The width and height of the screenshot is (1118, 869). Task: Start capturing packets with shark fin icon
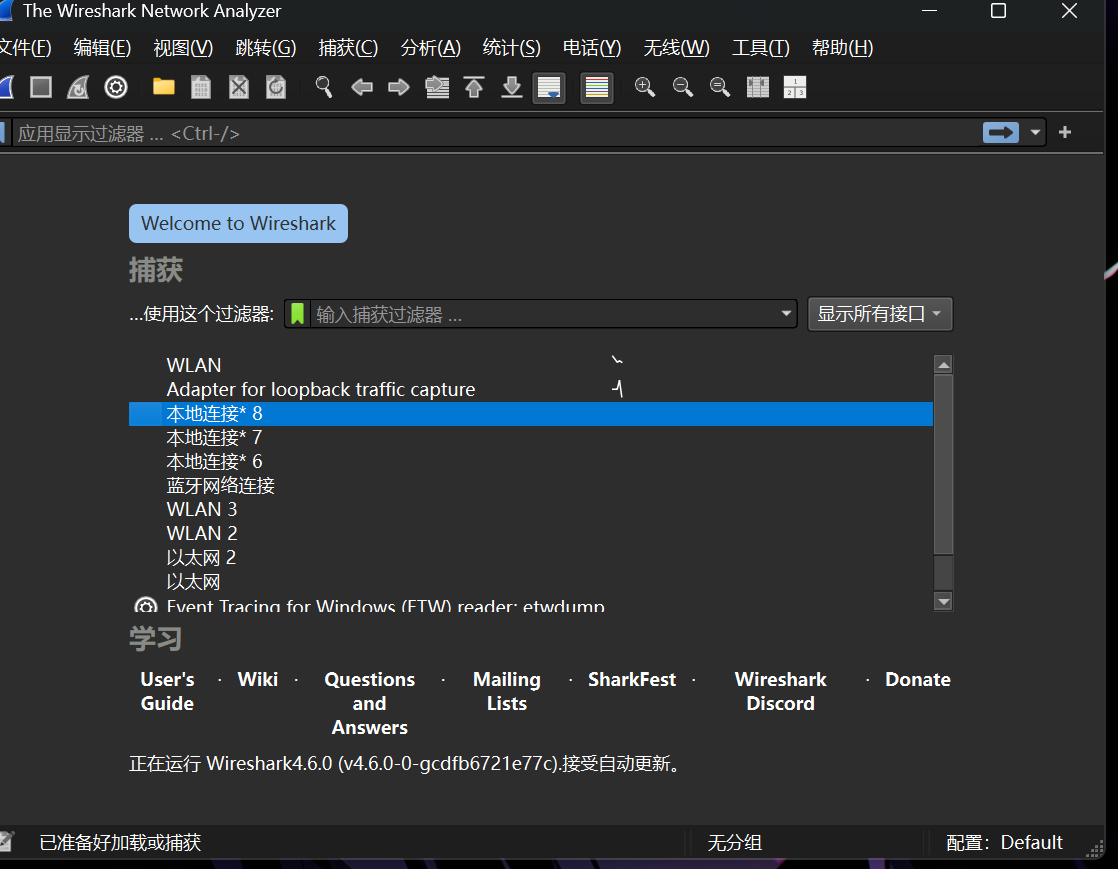pyautogui.click(x=6, y=88)
